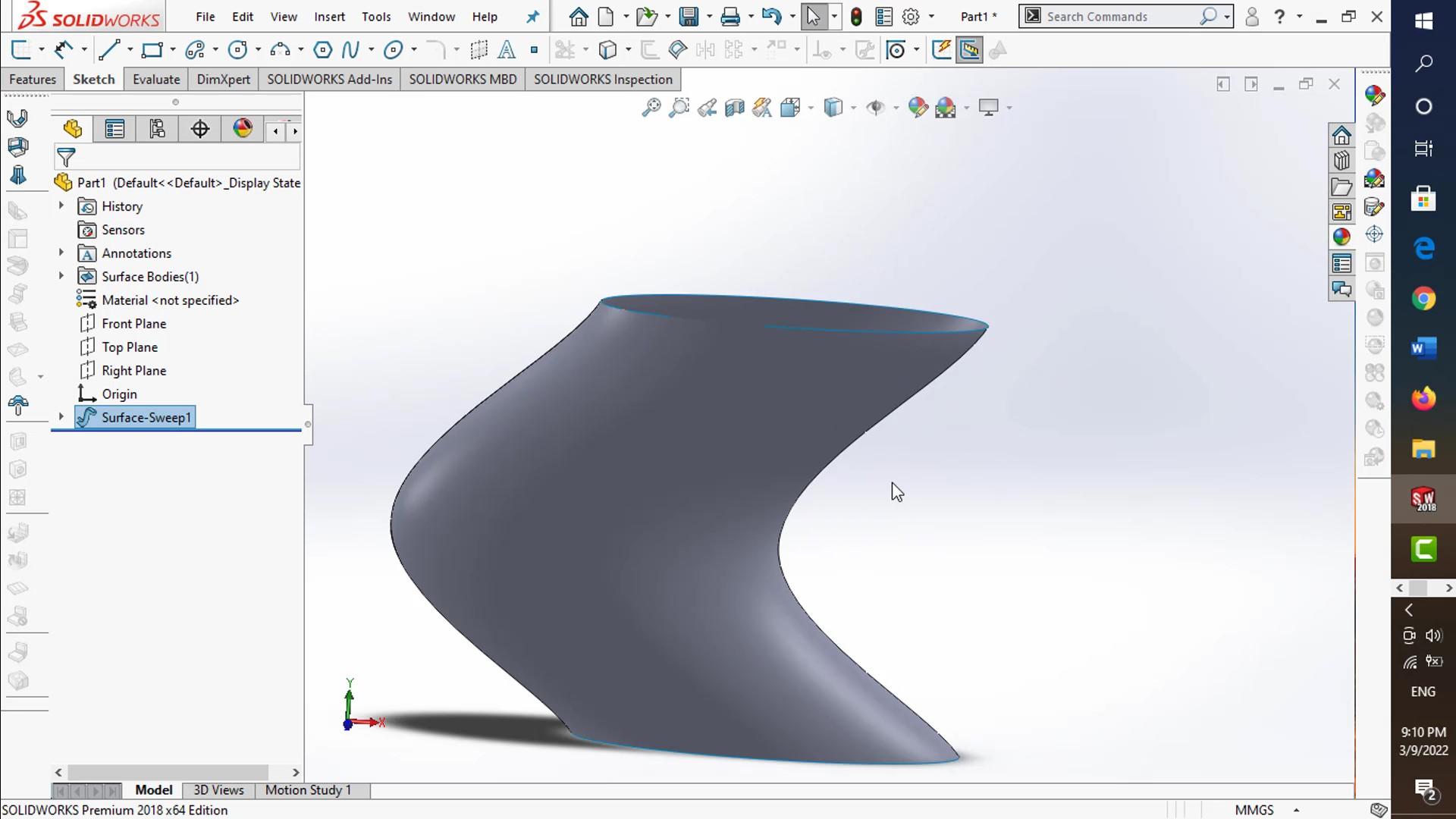Click the Polygon sketch tool
Screen dimensions: 1456x819
[x=322, y=50]
